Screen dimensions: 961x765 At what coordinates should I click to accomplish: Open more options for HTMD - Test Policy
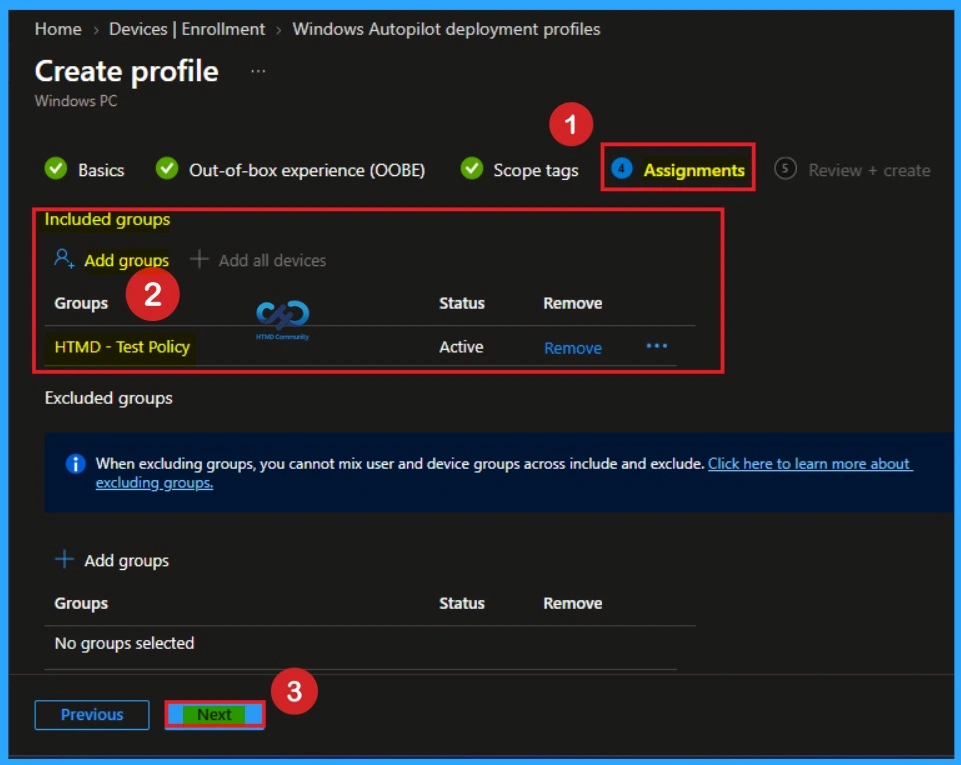(656, 346)
